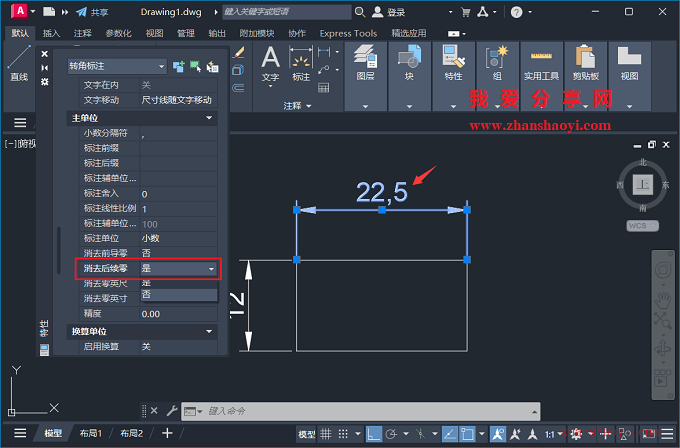
Task: Click the 上 face of ViewCube
Action: 642,185
